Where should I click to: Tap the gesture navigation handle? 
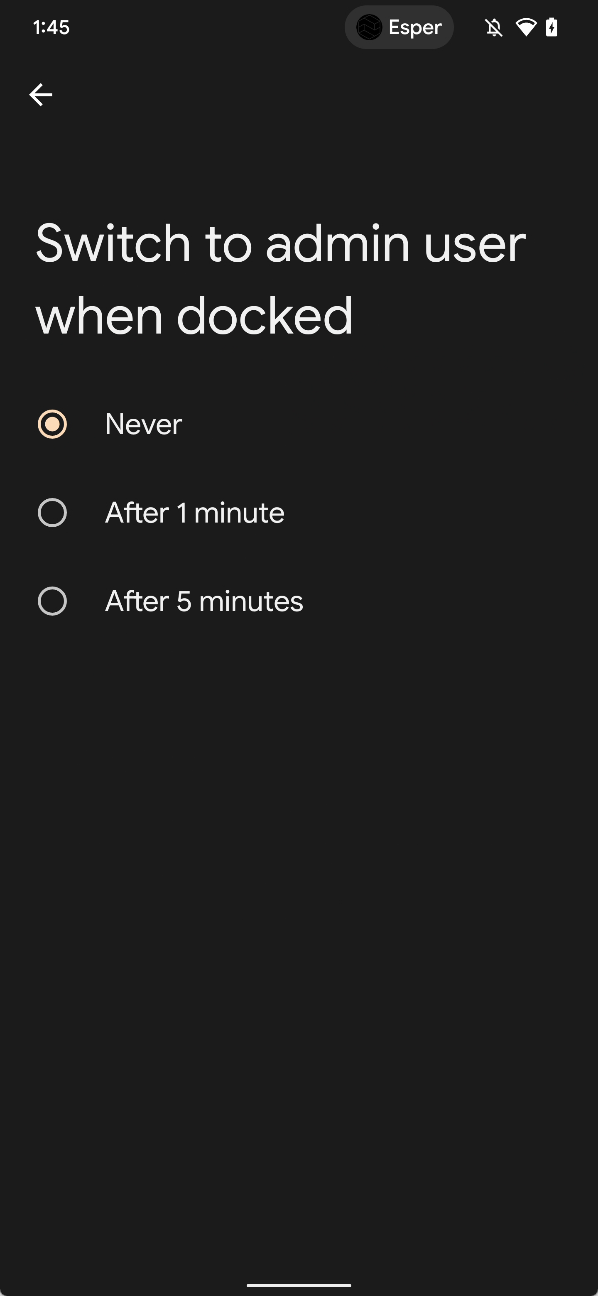(298, 1285)
